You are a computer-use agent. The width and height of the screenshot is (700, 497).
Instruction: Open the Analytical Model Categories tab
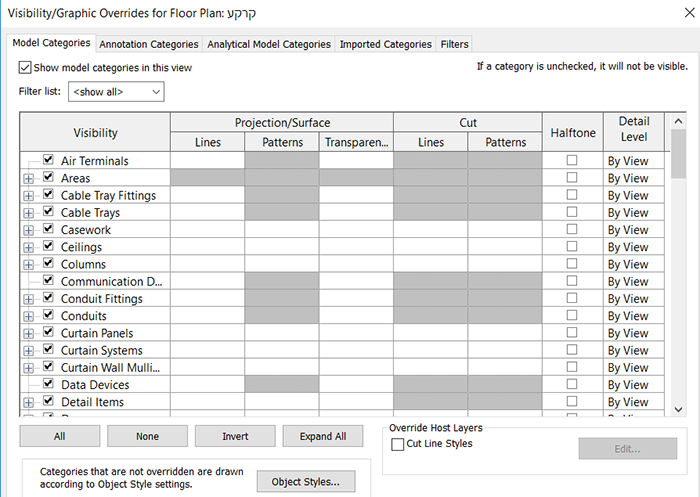tap(269, 44)
